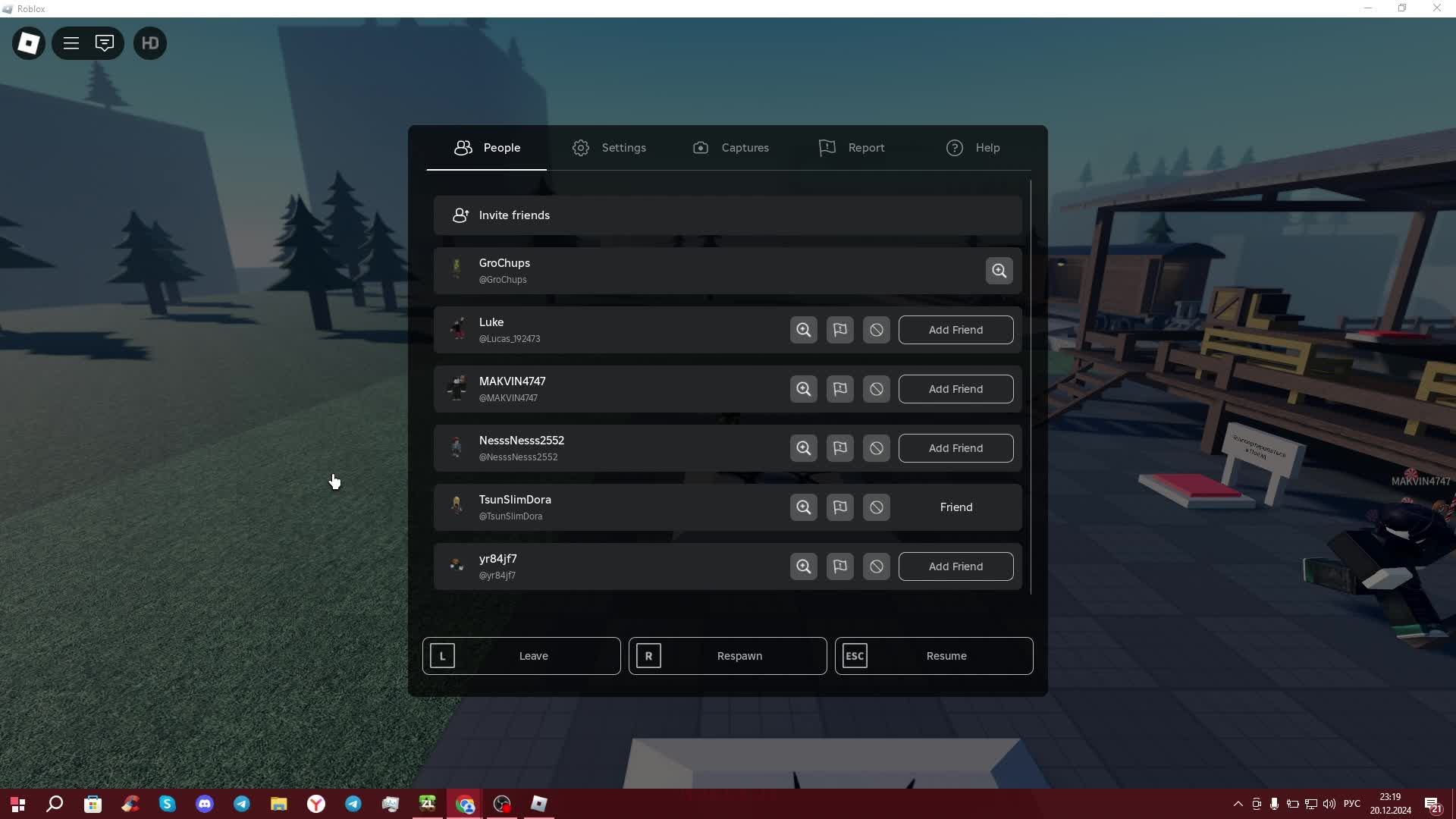Open the Report tab
Screen dimensions: 1456x819
pyautogui.click(x=851, y=148)
